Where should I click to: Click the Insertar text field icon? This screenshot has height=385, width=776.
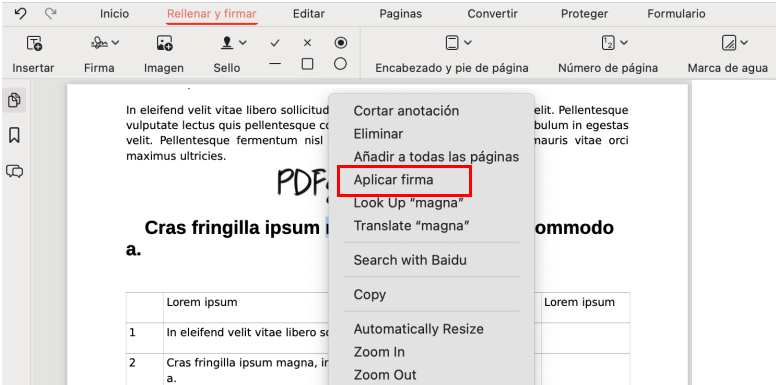tap(34, 44)
